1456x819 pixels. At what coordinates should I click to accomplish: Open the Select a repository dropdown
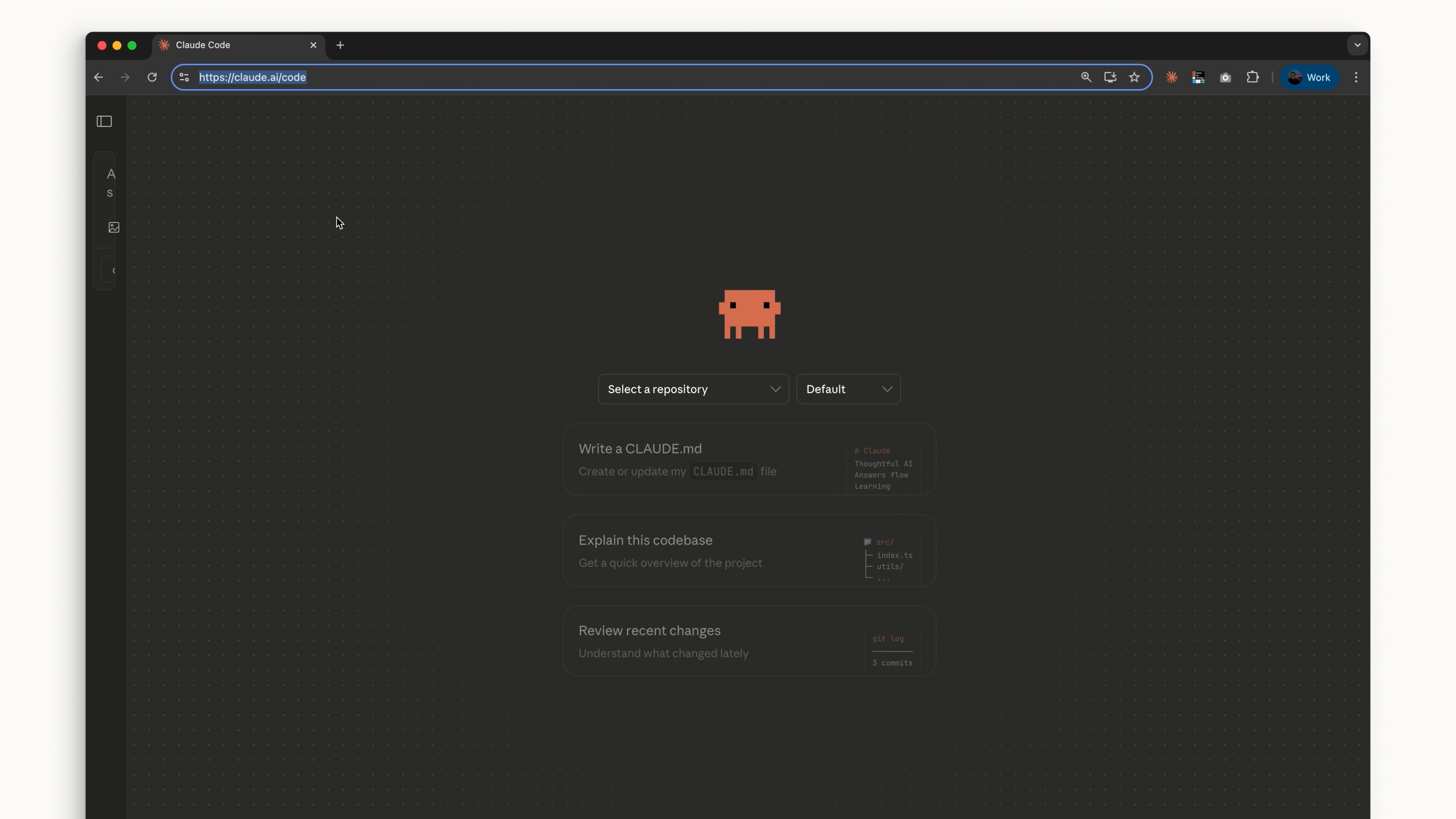tap(693, 389)
